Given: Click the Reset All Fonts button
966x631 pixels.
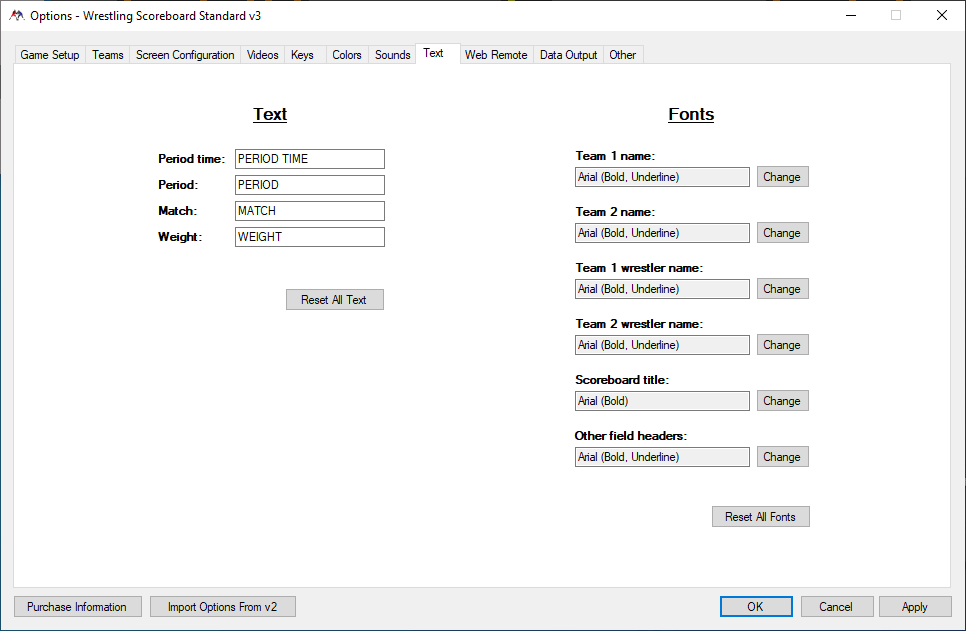Looking at the screenshot, I should 760,517.
